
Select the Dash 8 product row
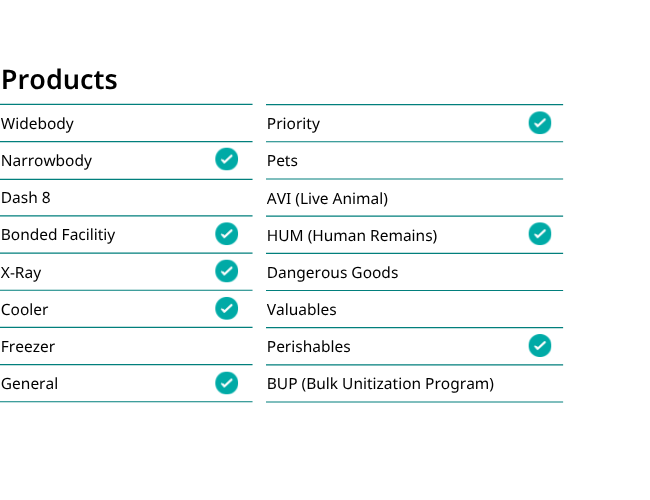tap(126, 198)
